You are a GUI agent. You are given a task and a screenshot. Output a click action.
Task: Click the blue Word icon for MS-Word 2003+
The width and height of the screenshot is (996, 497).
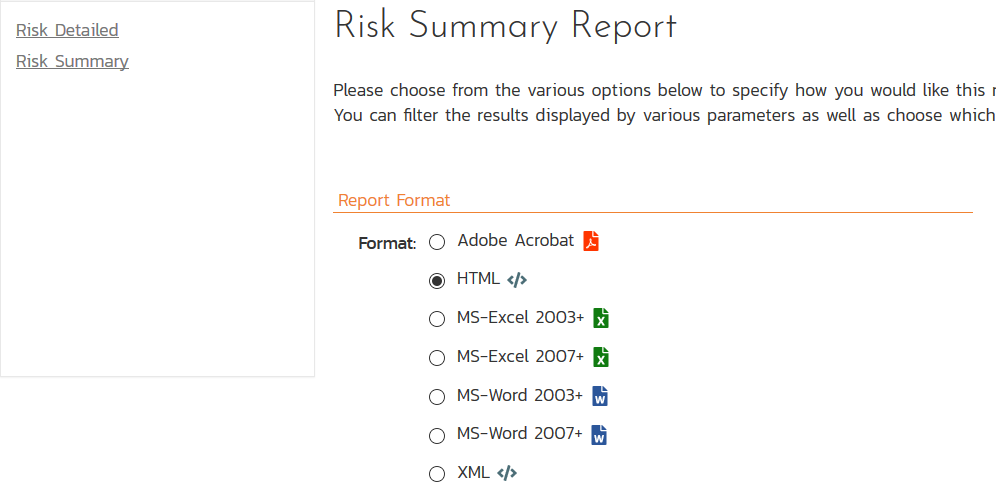pos(600,396)
